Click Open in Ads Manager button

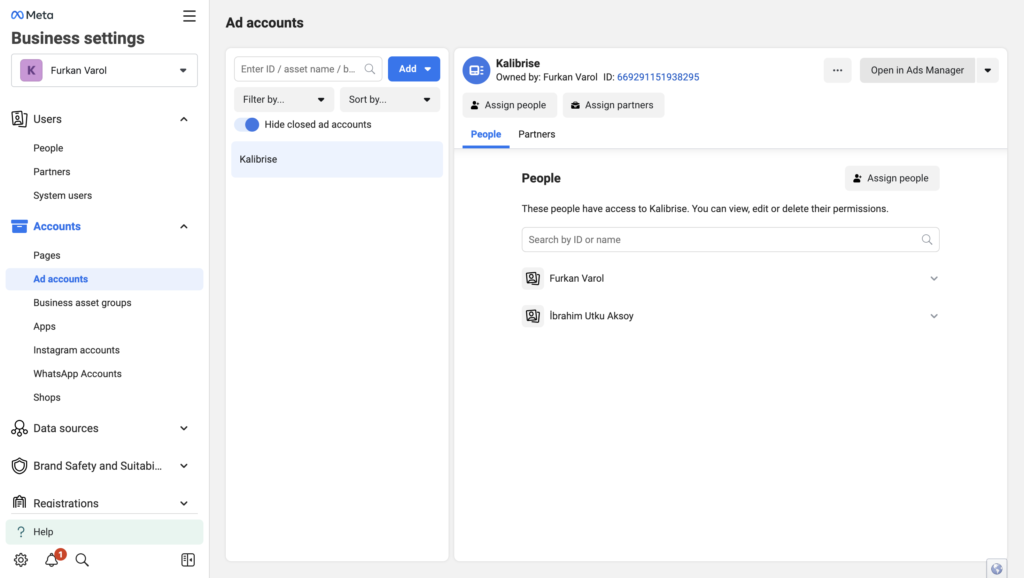(916, 70)
